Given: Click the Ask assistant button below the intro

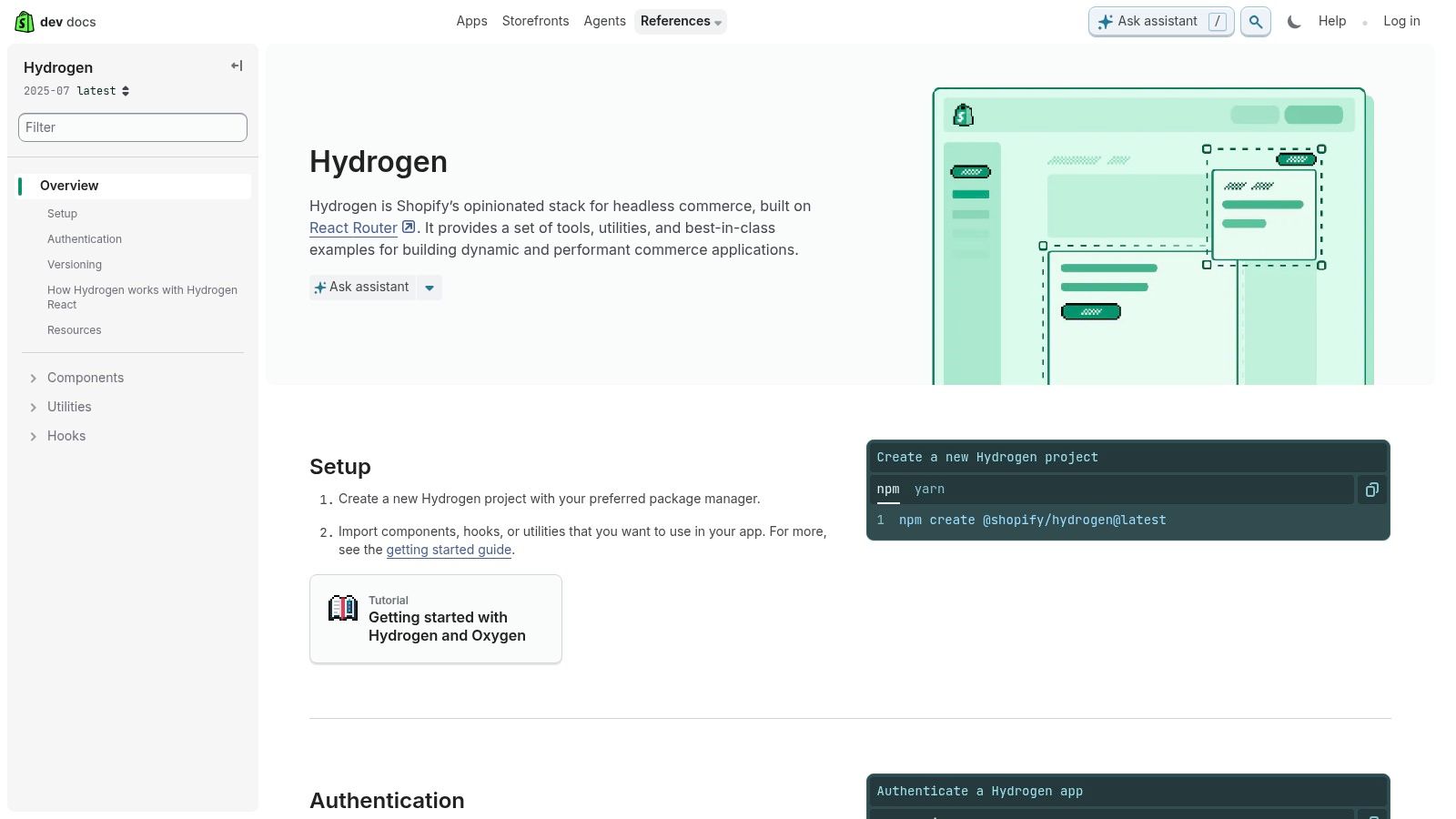Looking at the screenshot, I should tap(361, 287).
